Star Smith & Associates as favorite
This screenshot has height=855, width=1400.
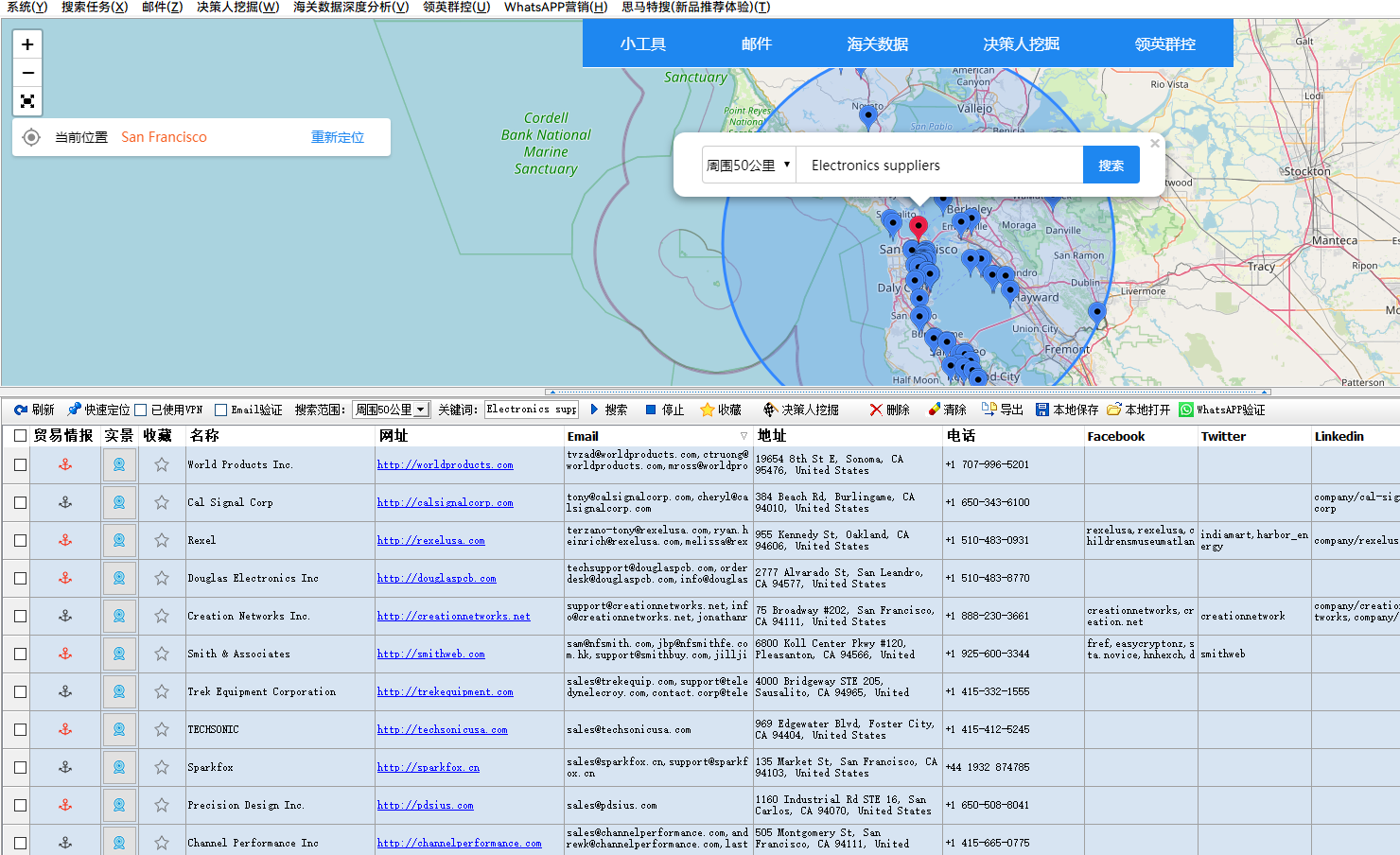click(162, 654)
